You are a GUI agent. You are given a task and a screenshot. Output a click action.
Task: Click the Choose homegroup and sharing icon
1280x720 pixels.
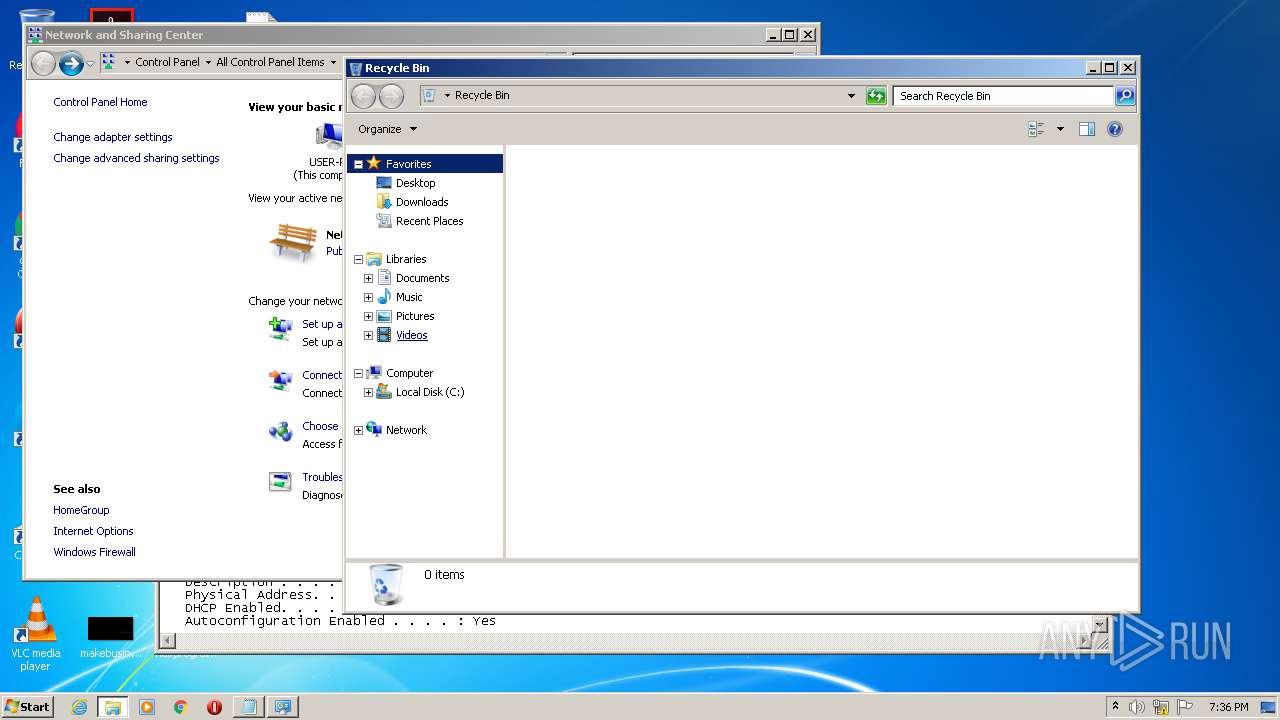click(280, 431)
